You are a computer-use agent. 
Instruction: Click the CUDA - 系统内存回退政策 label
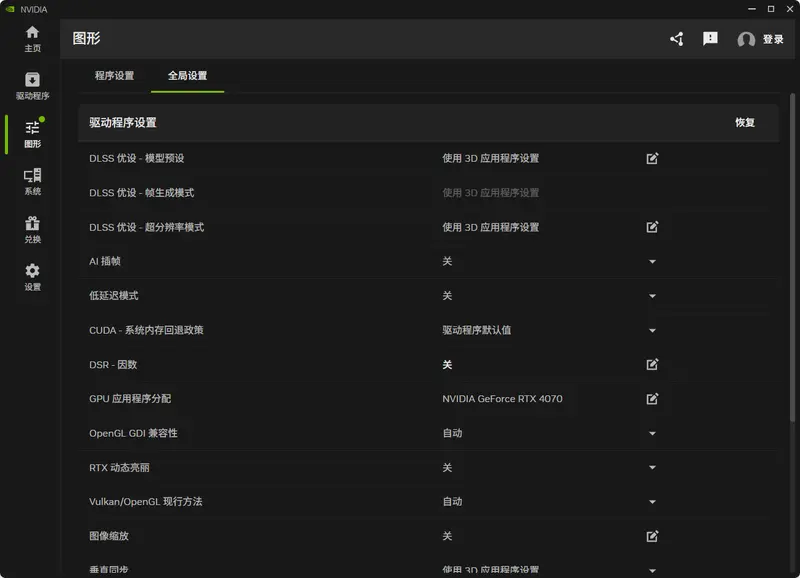coord(146,330)
